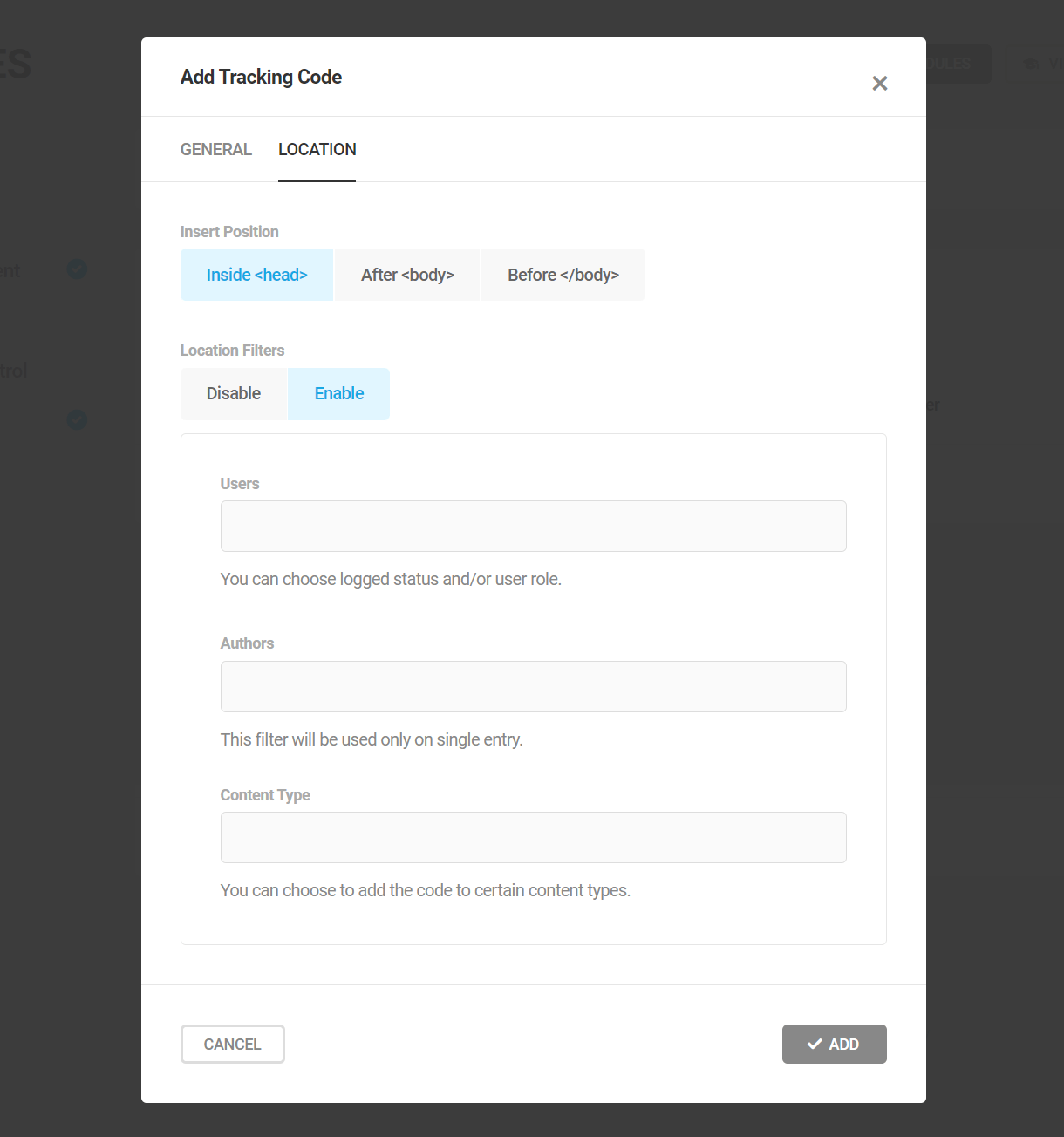Click the Location Filters label

[x=232, y=351]
